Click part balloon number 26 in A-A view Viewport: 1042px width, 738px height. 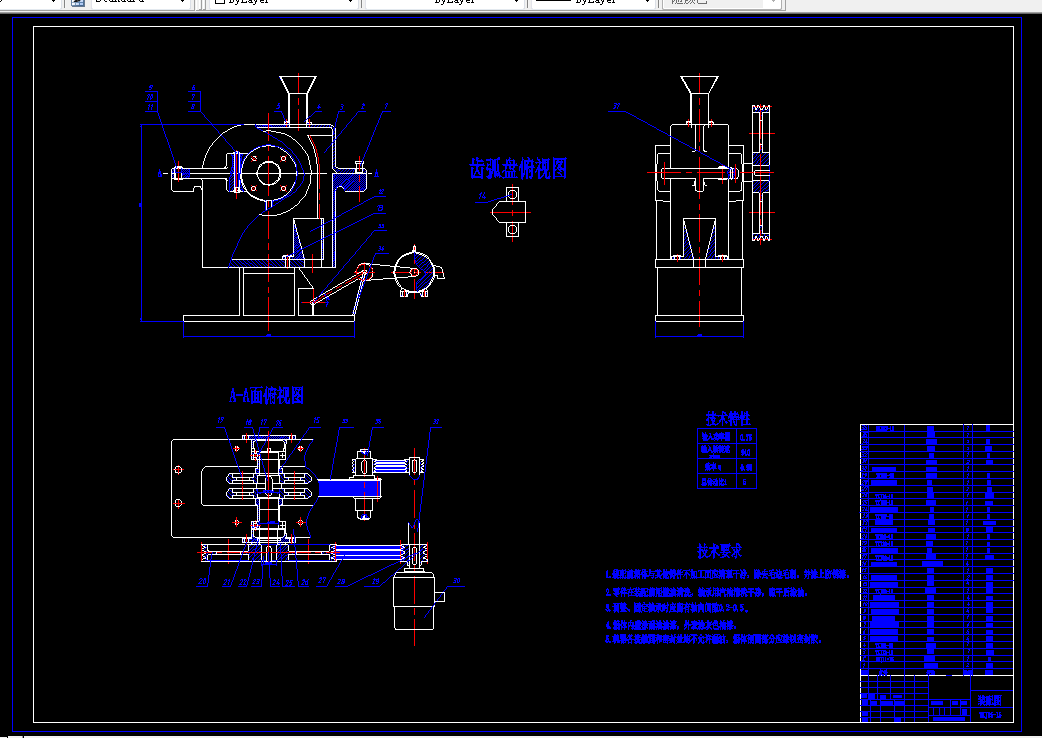pos(304,583)
